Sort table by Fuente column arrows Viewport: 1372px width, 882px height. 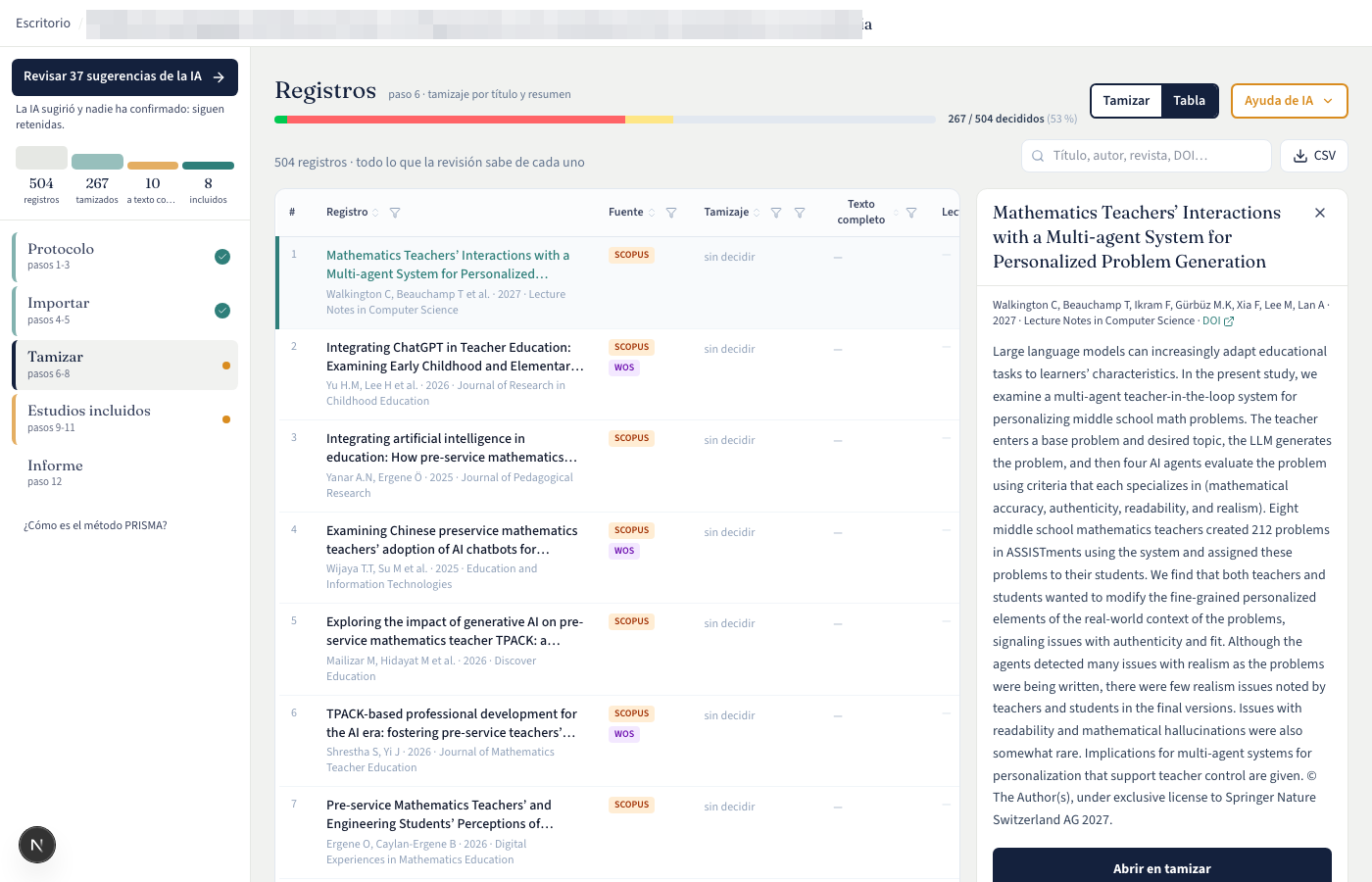(x=652, y=213)
